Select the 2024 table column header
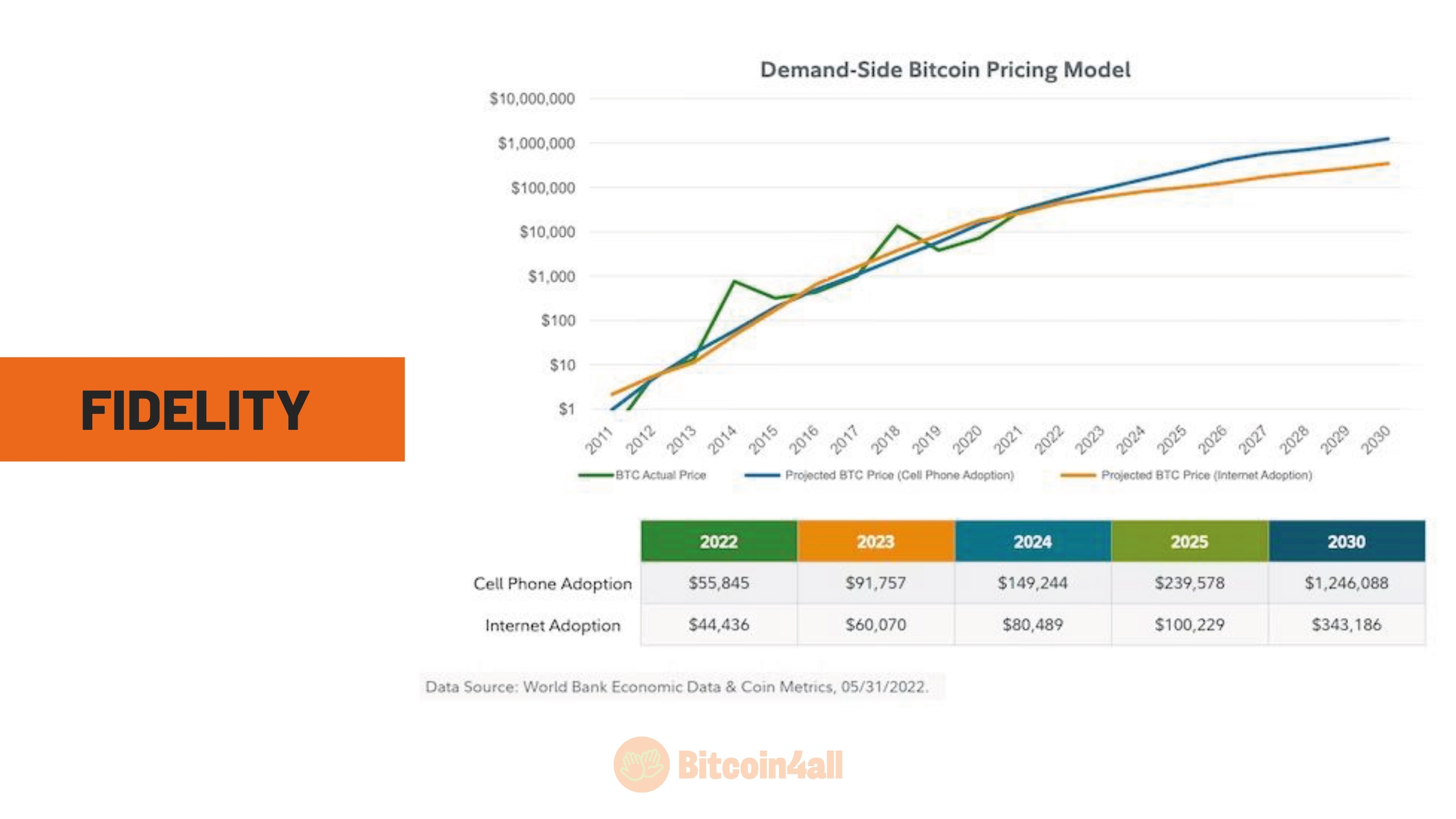Screen dimensions: 1456x819 pos(1033,542)
